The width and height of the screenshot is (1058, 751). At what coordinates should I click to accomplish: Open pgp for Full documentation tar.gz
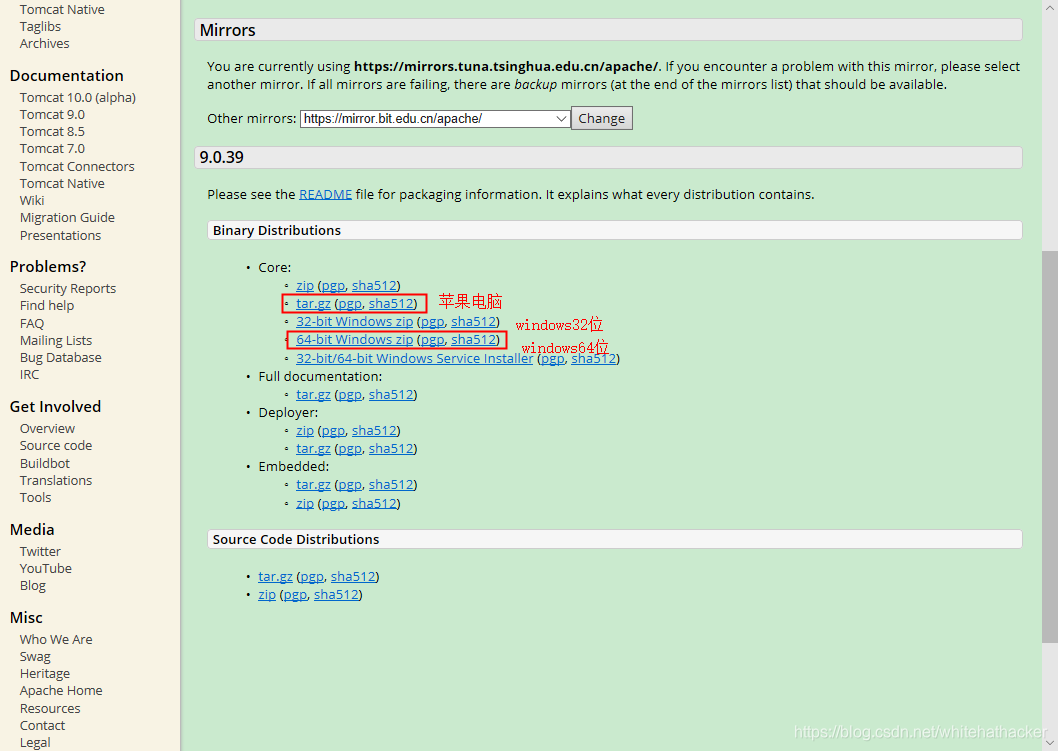click(350, 395)
